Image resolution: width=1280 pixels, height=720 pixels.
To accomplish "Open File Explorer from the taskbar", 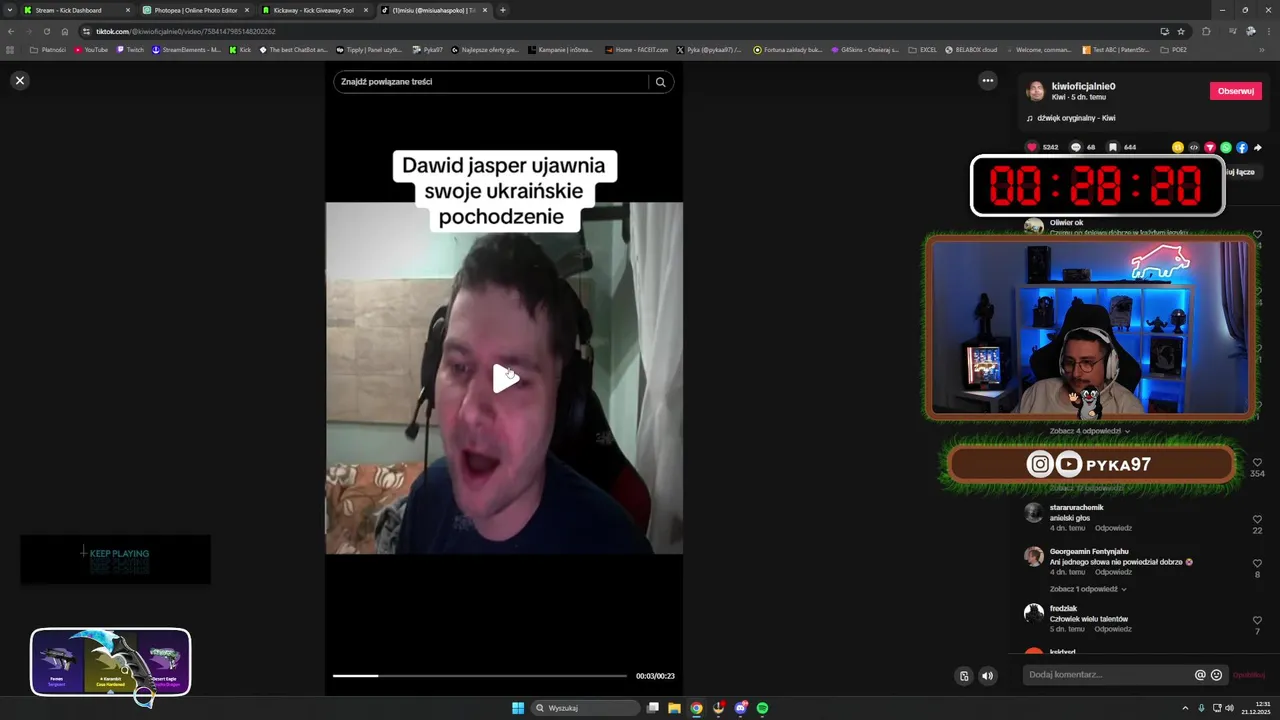I will point(674,708).
